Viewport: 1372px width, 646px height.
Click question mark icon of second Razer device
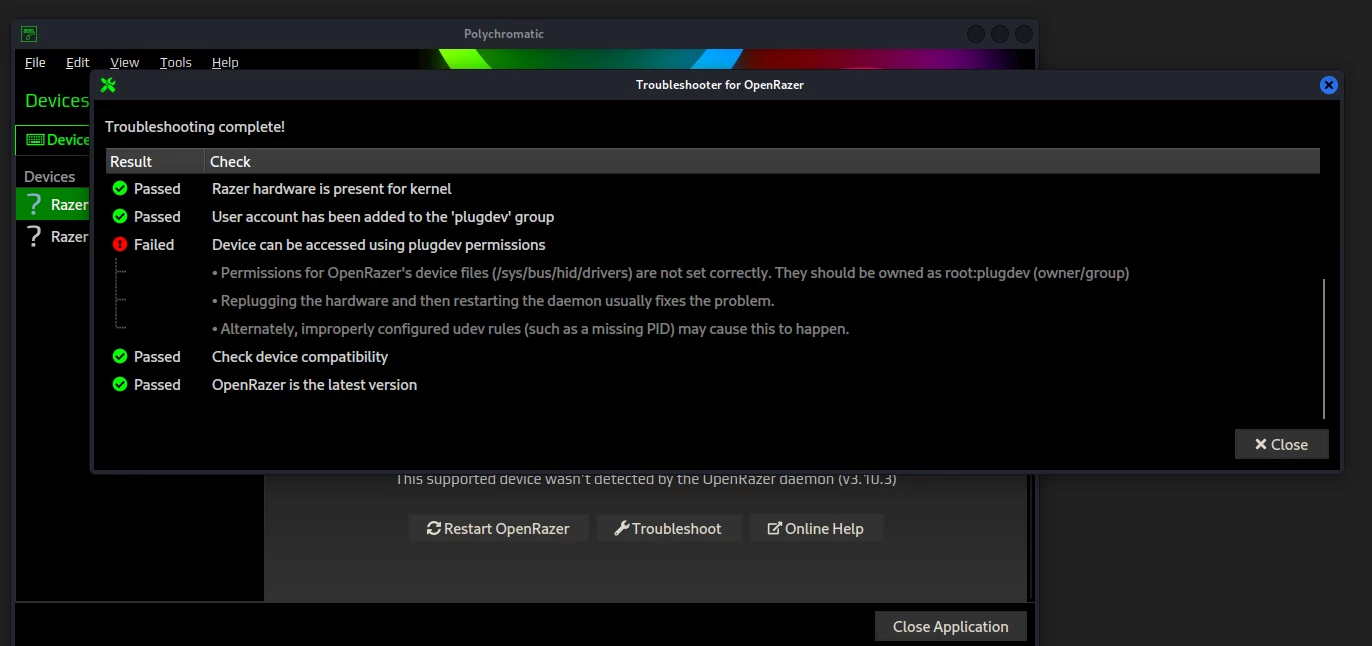[x=34, y=236]
